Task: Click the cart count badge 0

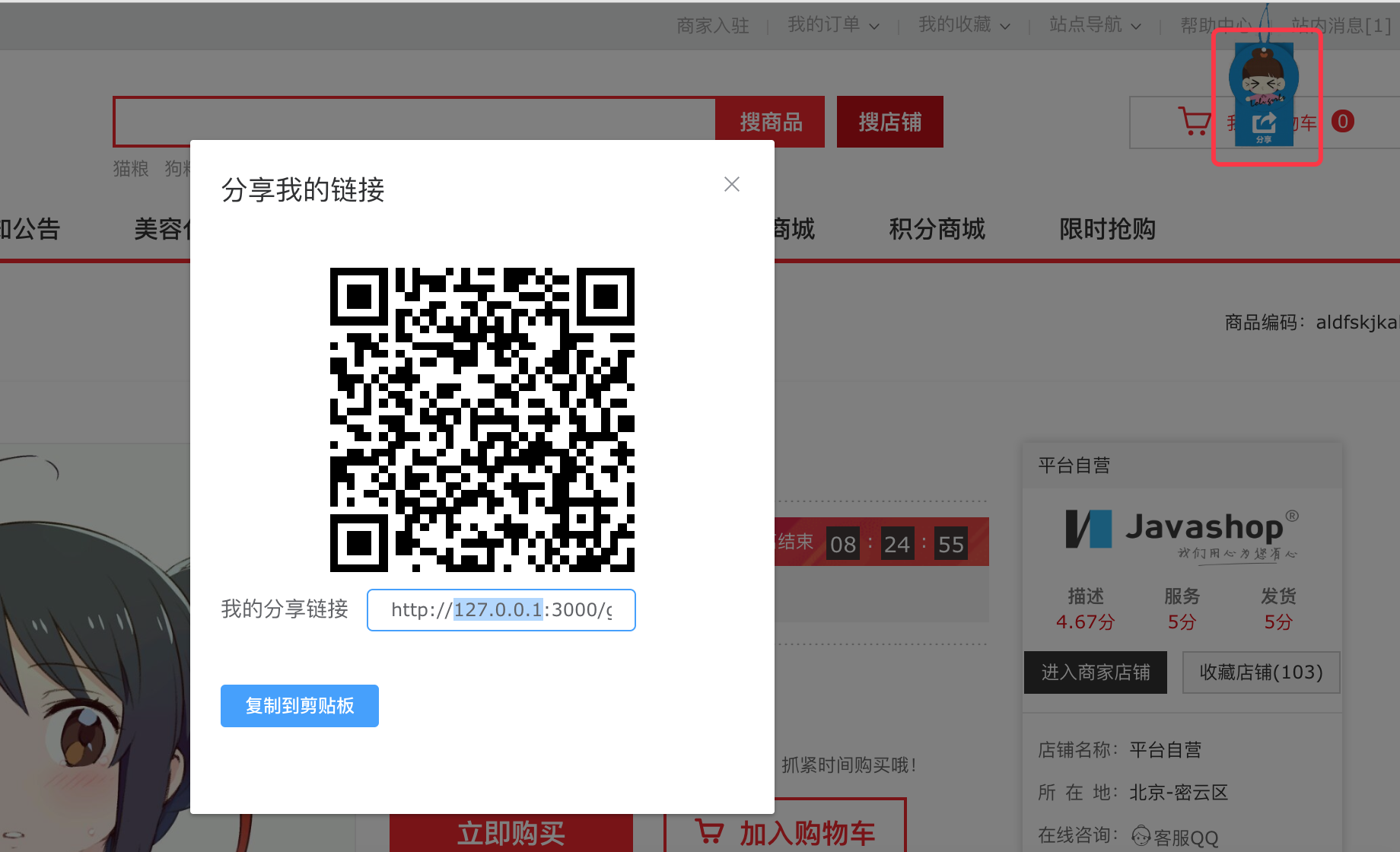Action: (x=1343, y=122)
